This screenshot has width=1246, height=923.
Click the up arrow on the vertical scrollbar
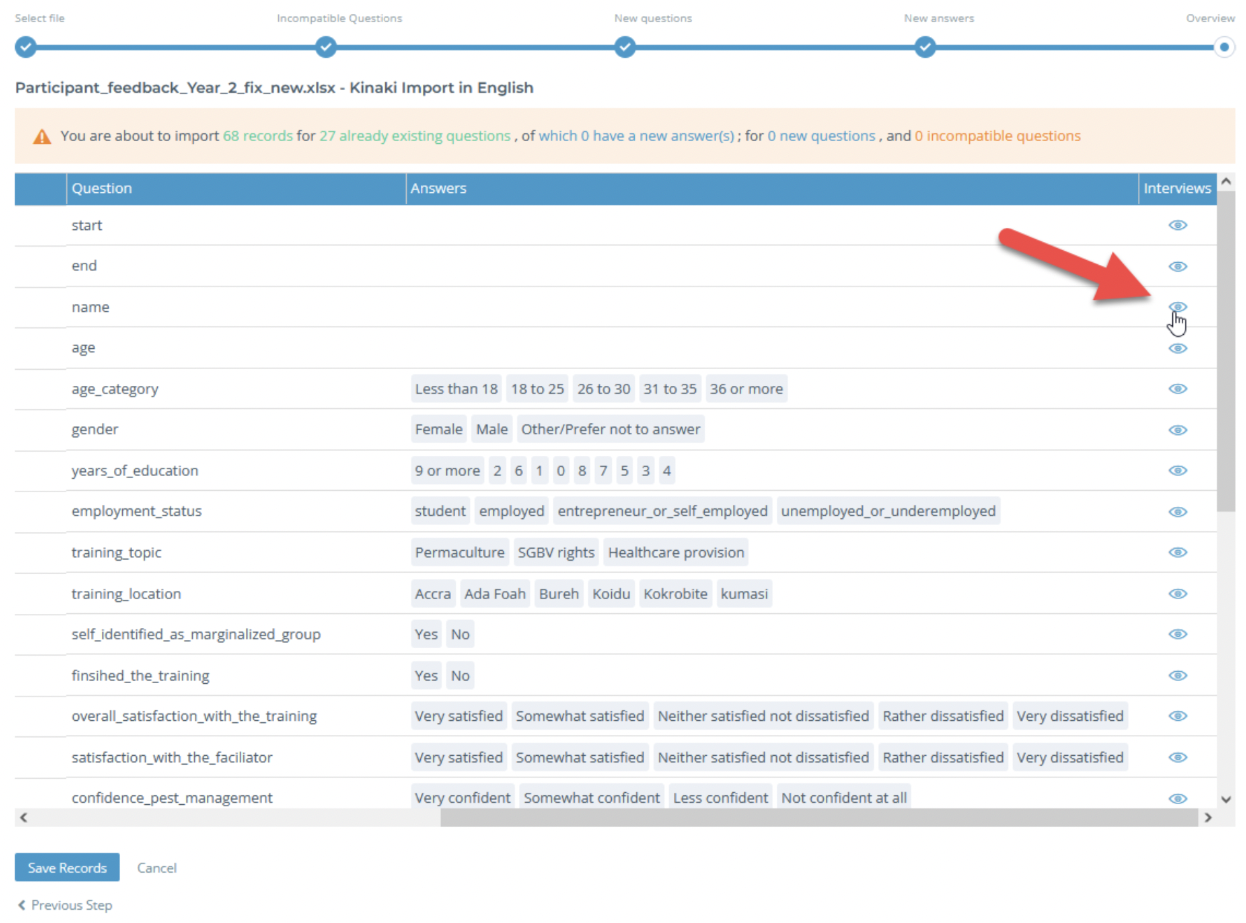click(1227, 182)
